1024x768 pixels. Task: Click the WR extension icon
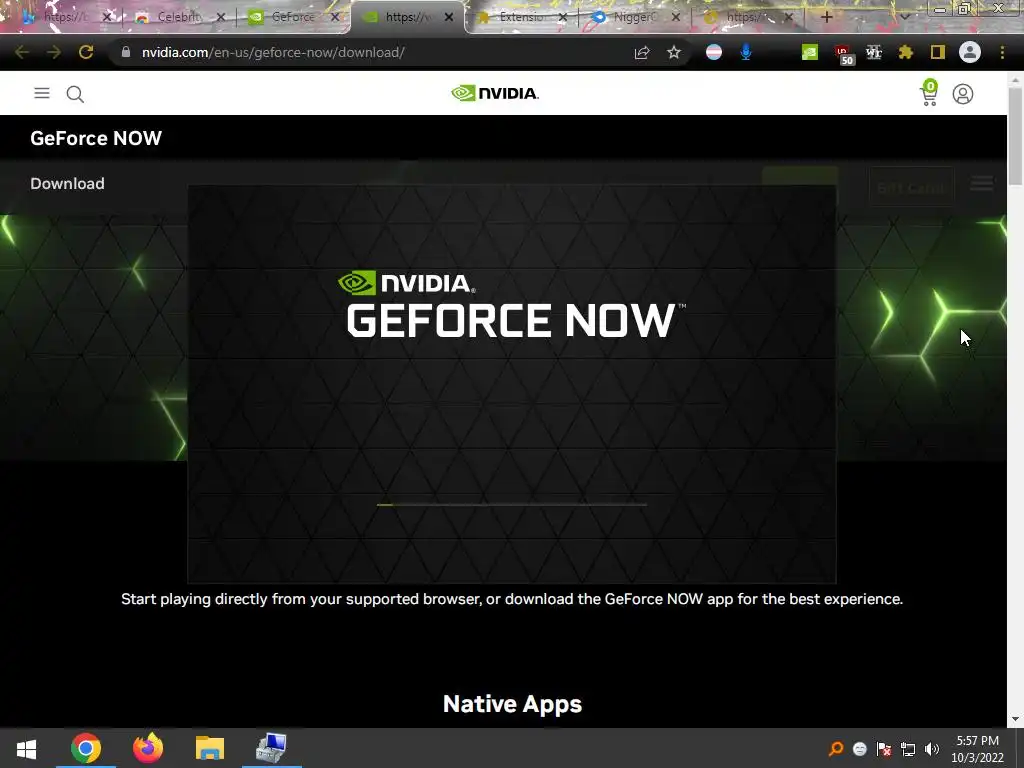[874, 52]
